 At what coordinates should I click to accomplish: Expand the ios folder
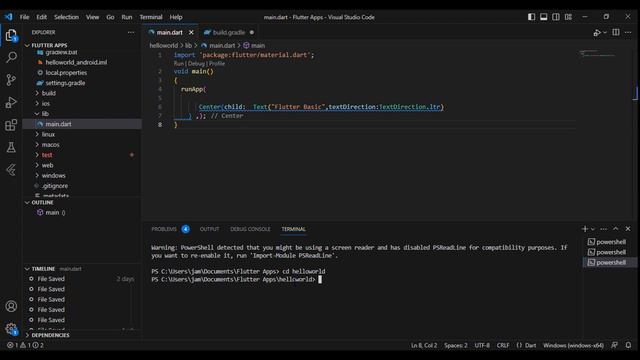click(x=46, y=103)
